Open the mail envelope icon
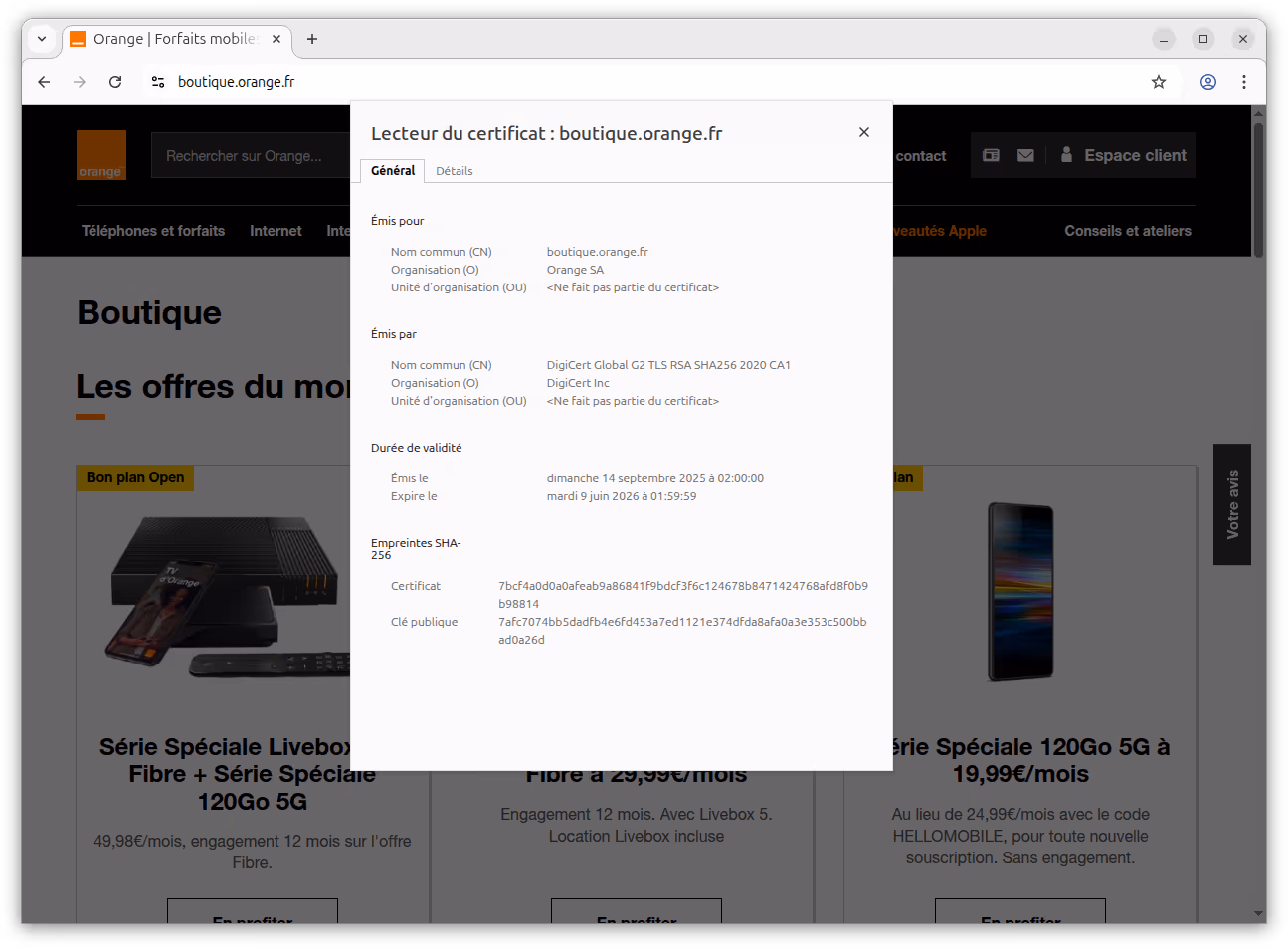Image resolution: width=1288 pixels, height=948 pixels. tap(1025, 155)
